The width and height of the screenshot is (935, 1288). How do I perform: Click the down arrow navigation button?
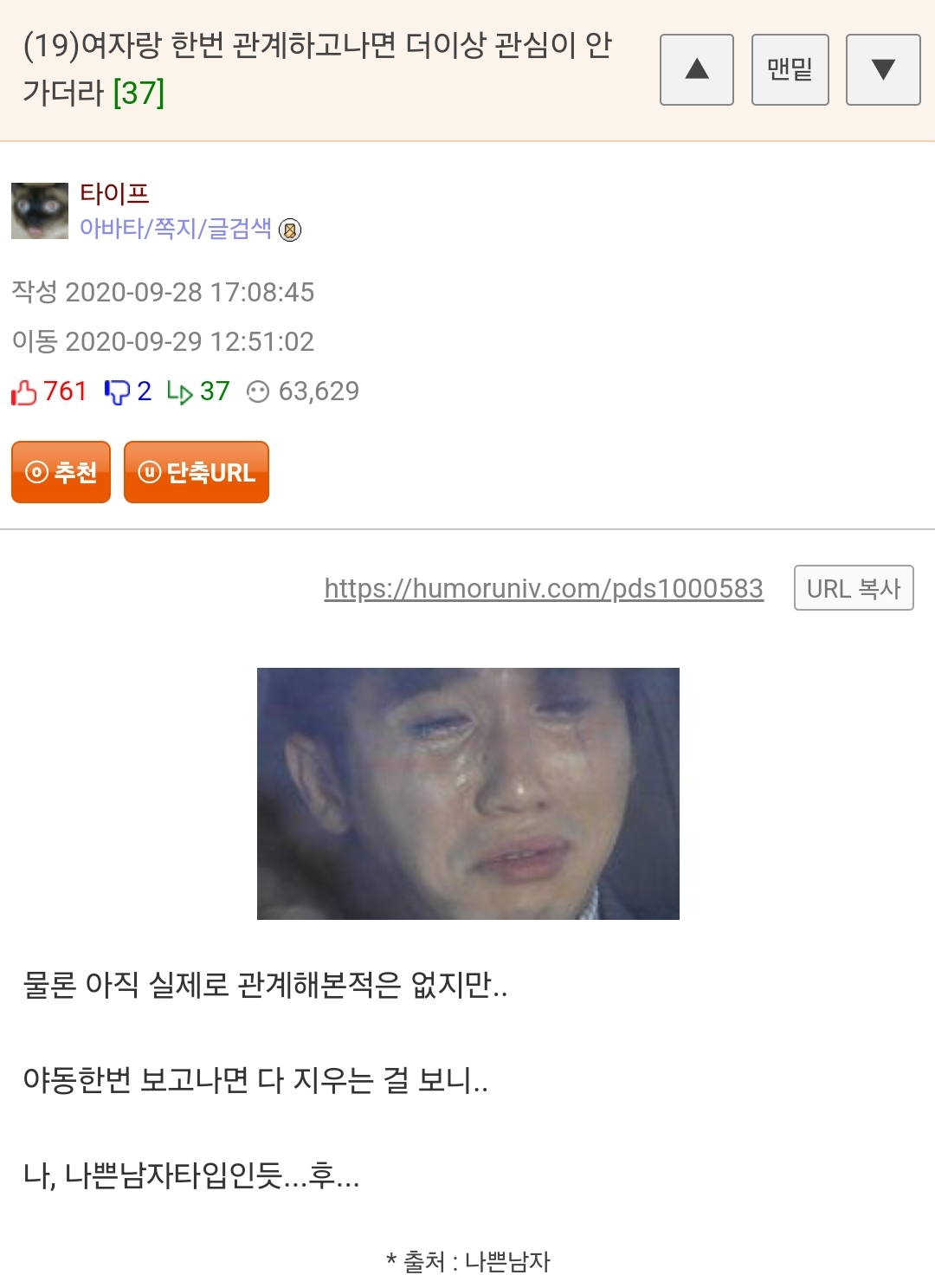883,70
